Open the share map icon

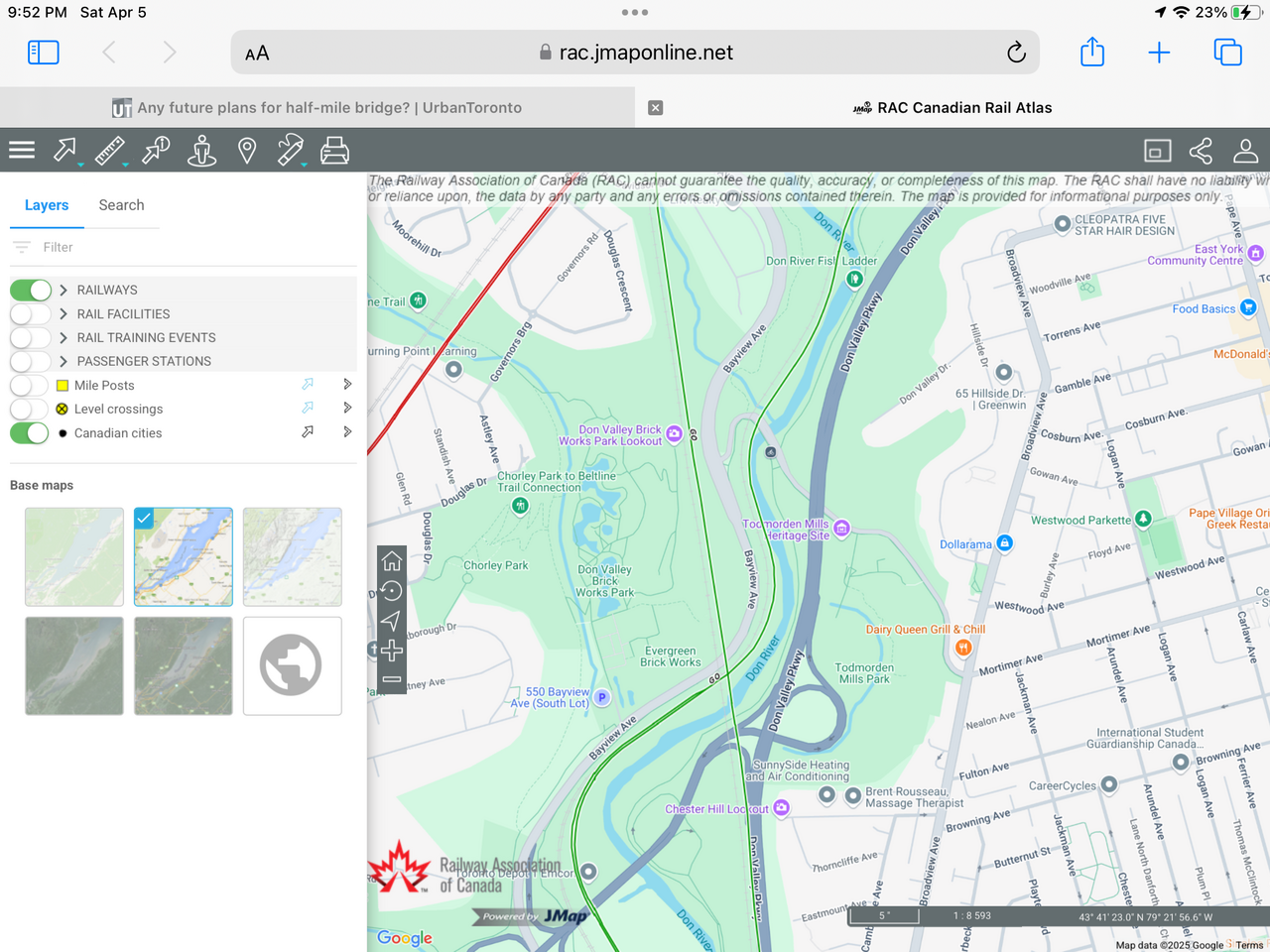pos(1201,151)
